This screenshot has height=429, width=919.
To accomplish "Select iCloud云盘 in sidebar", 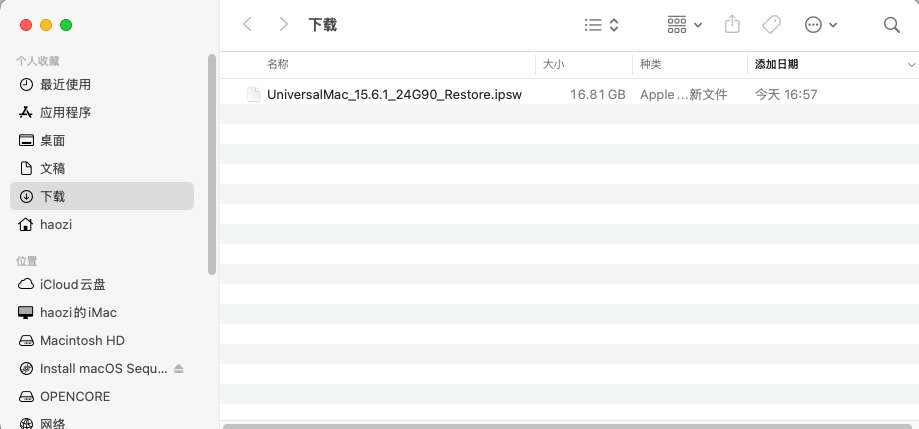I will [72, 284].
